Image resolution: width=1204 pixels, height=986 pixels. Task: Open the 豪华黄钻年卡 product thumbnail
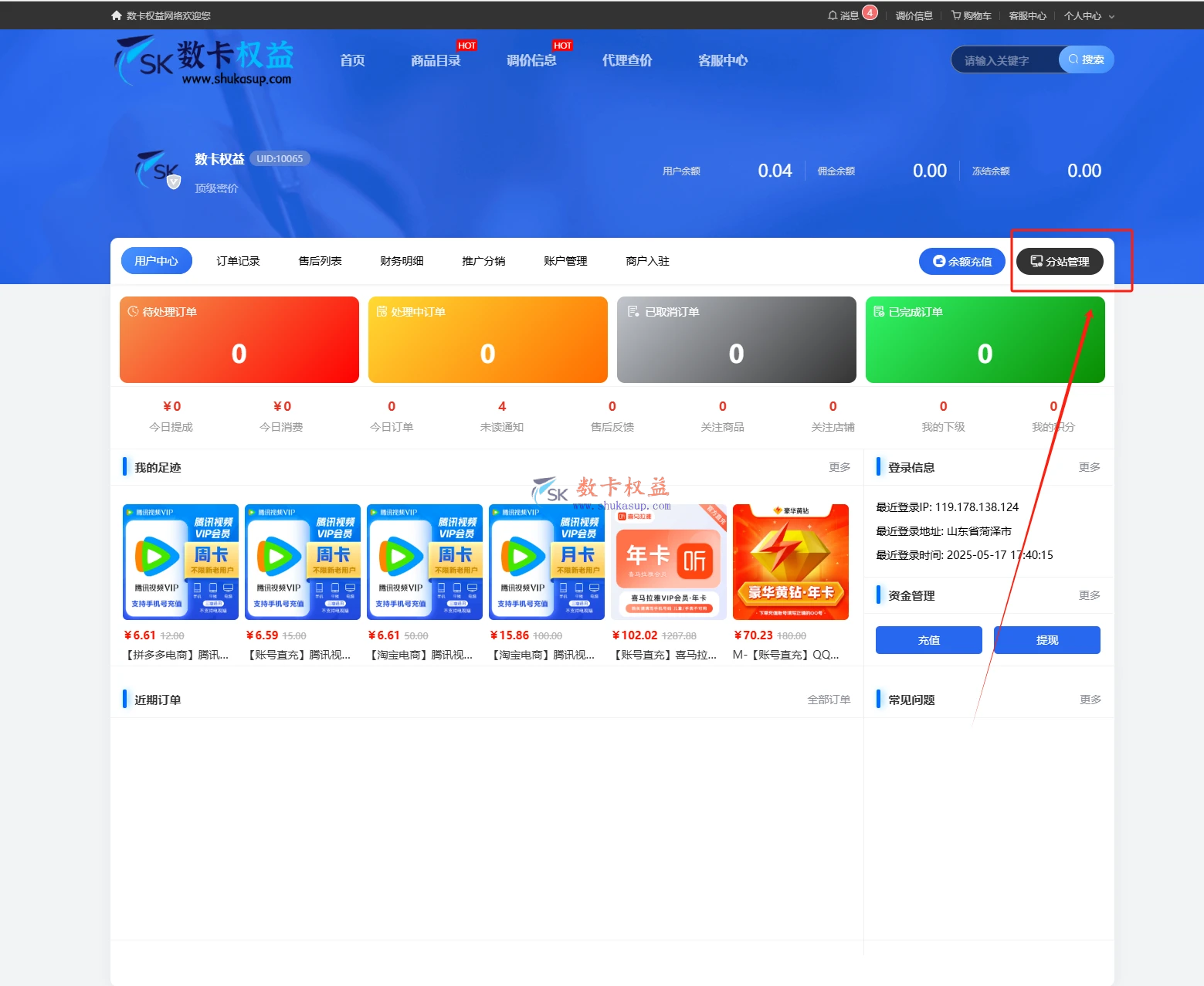coord(791,562)
